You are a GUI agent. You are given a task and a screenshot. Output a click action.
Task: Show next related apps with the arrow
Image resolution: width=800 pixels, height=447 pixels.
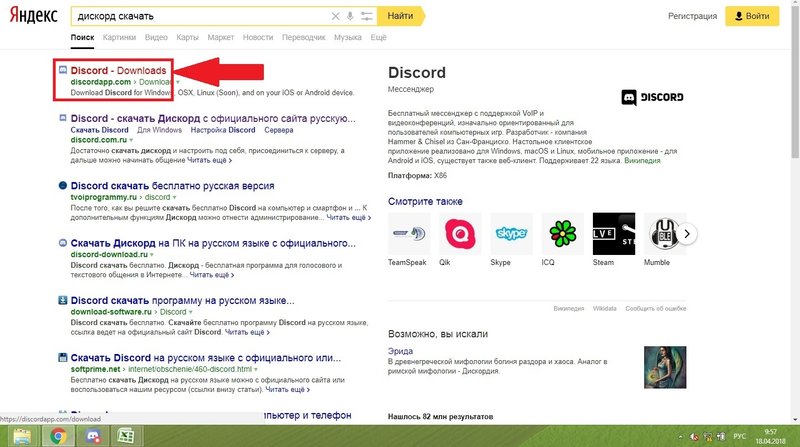687,234
